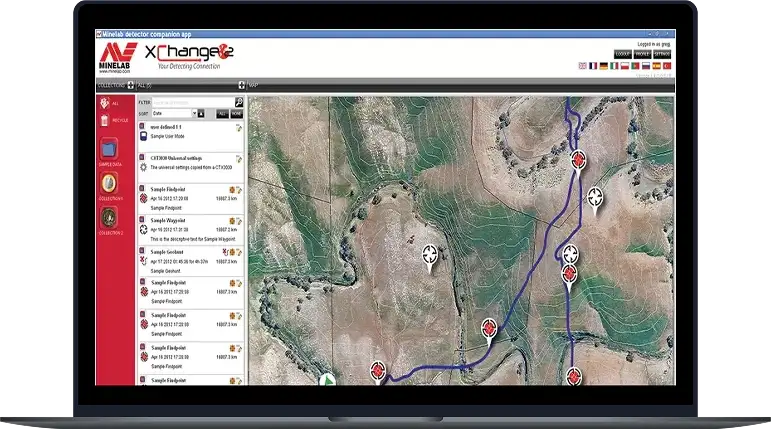Image resolution: width=771 pixels, height=430 pixels.
Task: Click the small purple box beside 'user defined'
Action: 142,126
